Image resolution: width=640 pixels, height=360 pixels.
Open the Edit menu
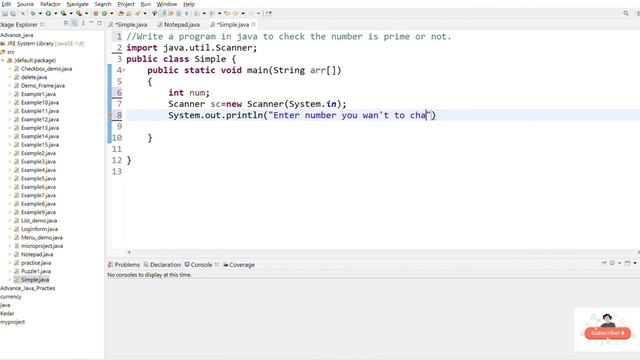[6, 4]
